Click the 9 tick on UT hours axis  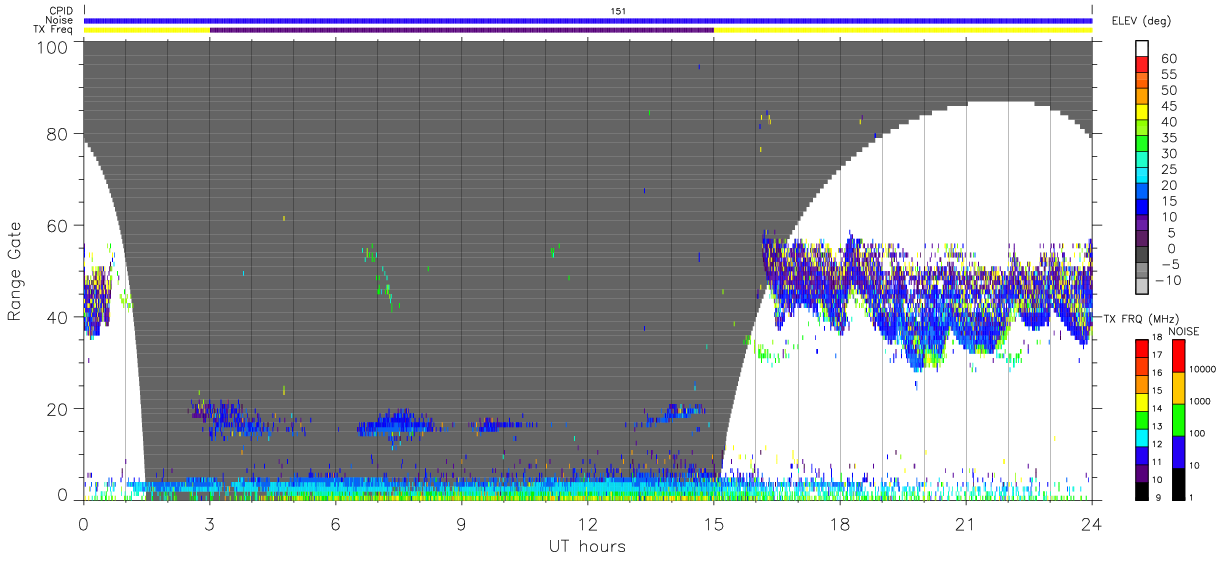[462, 523]
